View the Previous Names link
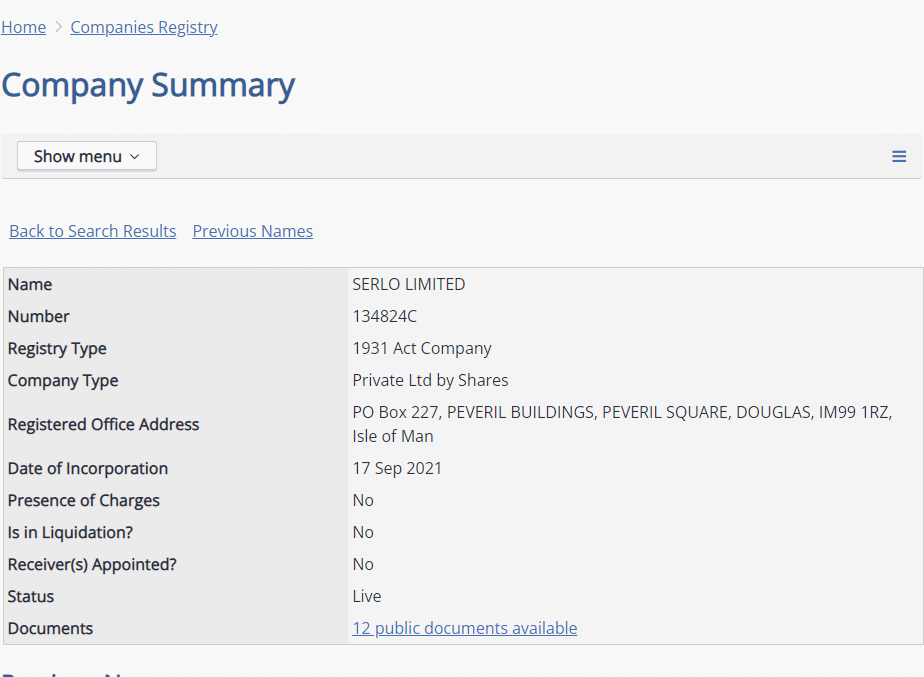The width and height of the screenshot is (924, 677). click(x=253, y=231)
